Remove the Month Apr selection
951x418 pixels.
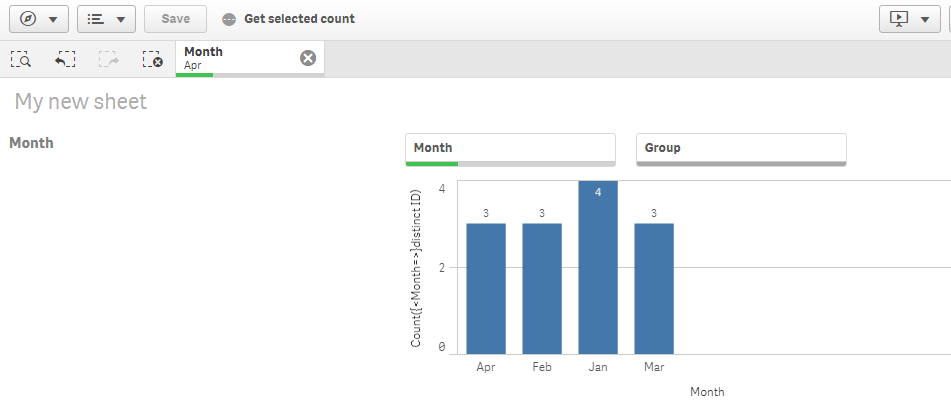click(308, 58)
